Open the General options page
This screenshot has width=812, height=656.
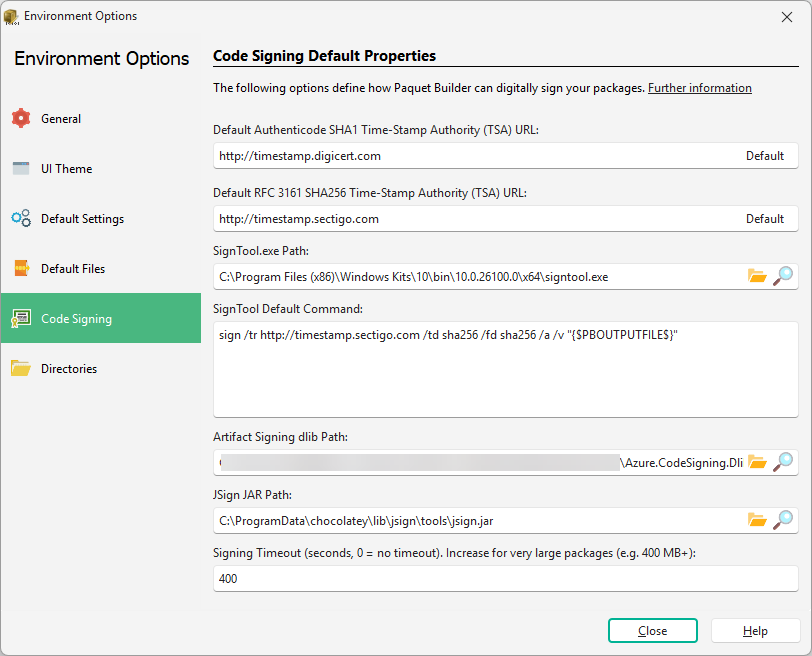coord(101,119)
